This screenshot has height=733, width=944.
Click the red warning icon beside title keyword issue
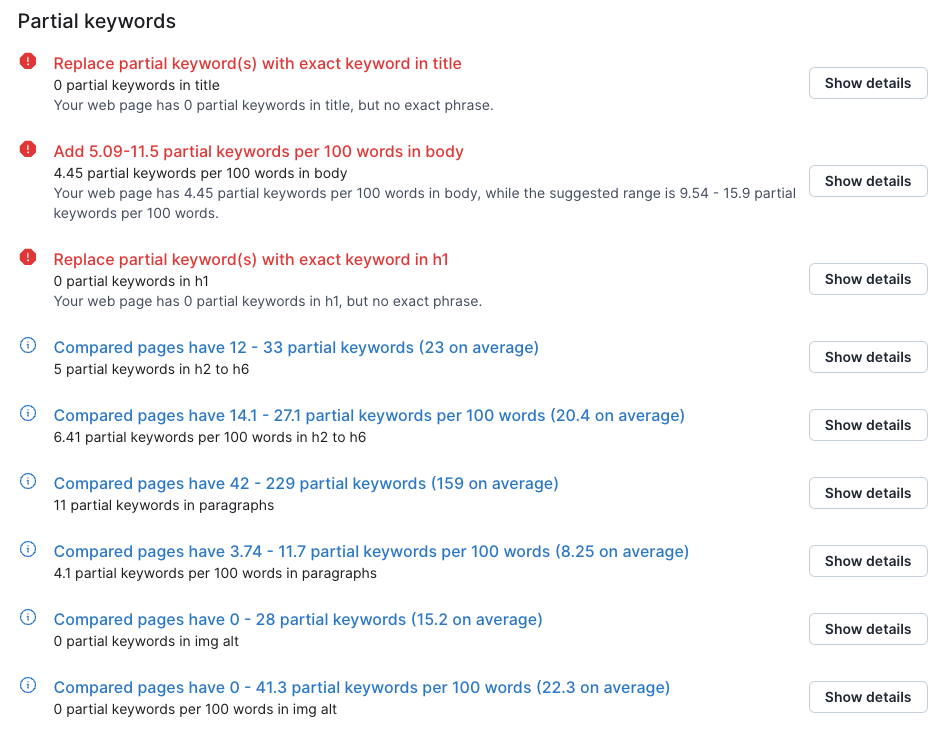28,61
